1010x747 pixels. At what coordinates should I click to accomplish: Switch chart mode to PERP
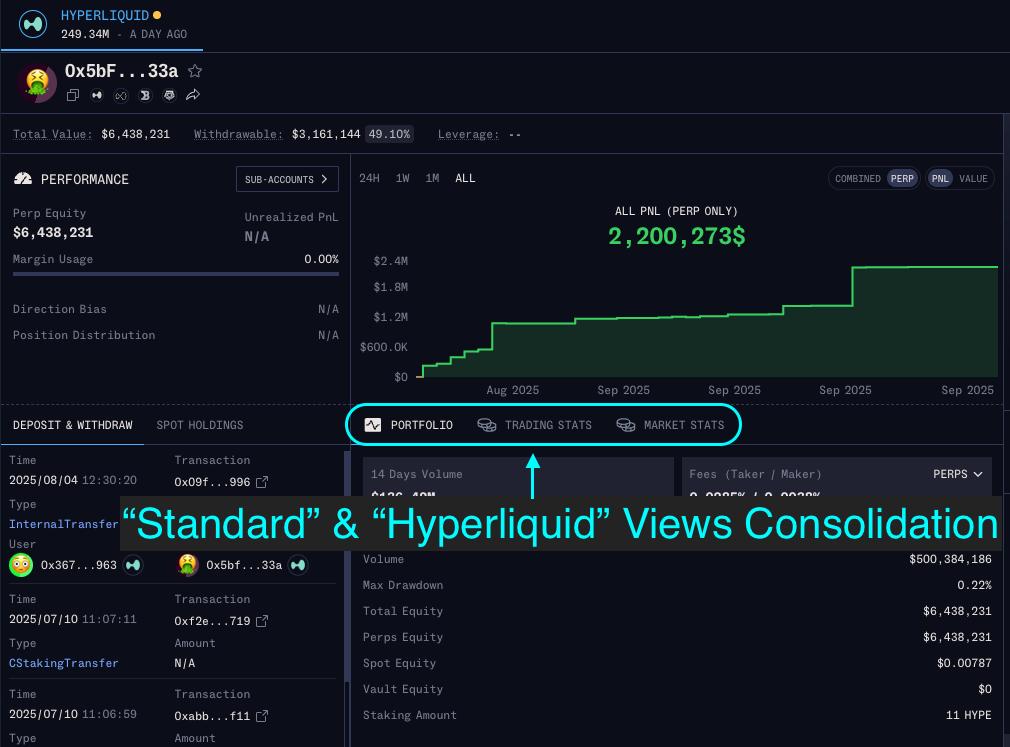(902, 178)
